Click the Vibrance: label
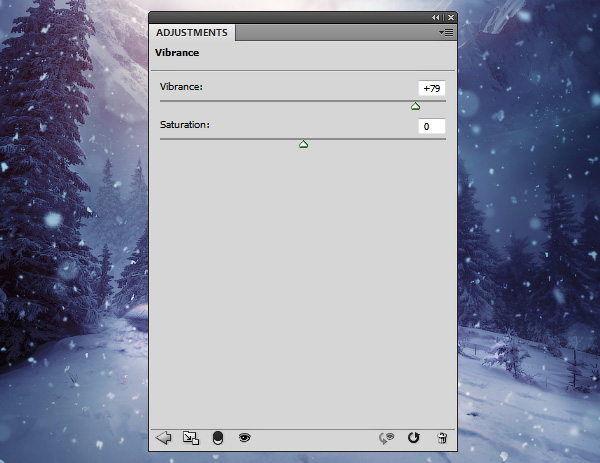The width and height of the screenshot is (600, 463). pyautogui.click(x=181, y=87)
